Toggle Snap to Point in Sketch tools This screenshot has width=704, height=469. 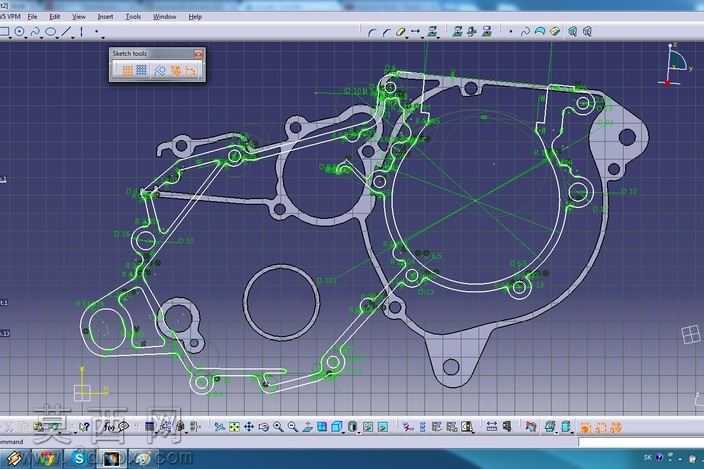pos(141,70)
